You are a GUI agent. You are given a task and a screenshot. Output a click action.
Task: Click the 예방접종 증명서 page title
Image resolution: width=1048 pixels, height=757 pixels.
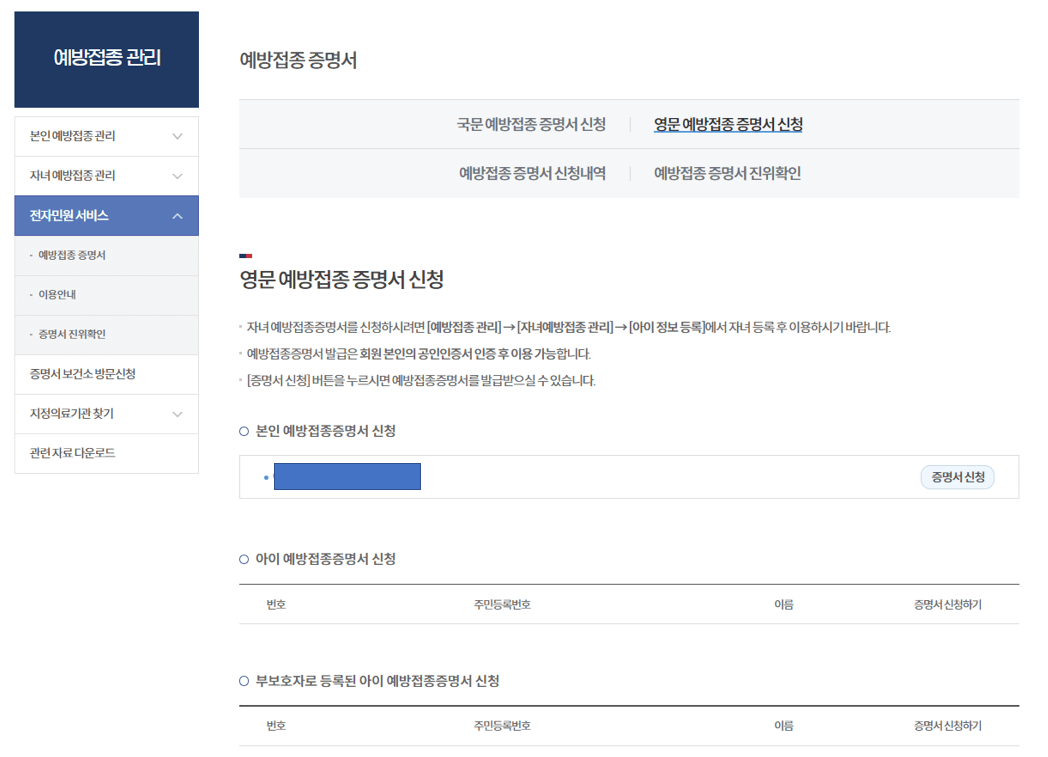point(295,60)
